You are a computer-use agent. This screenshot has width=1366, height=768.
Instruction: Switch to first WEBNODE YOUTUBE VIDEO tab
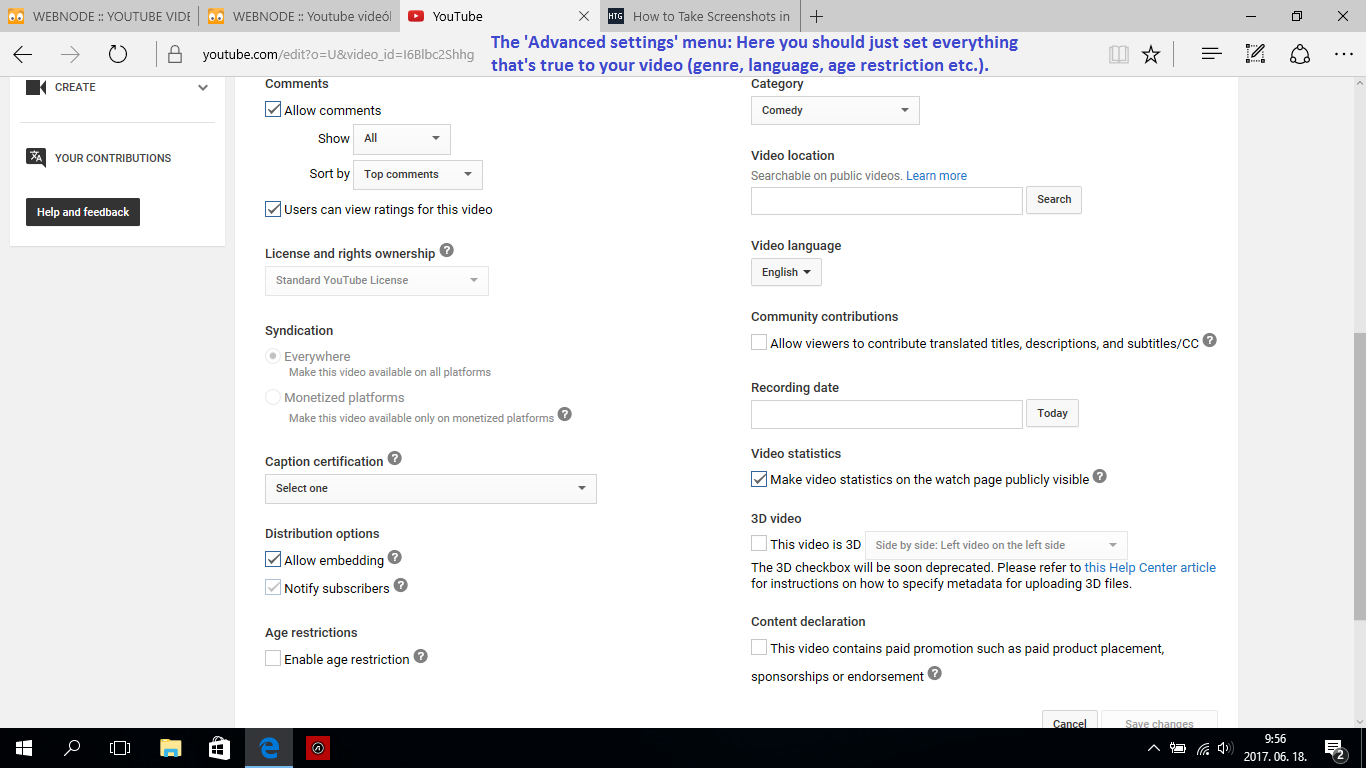click(x=98, y=16)
